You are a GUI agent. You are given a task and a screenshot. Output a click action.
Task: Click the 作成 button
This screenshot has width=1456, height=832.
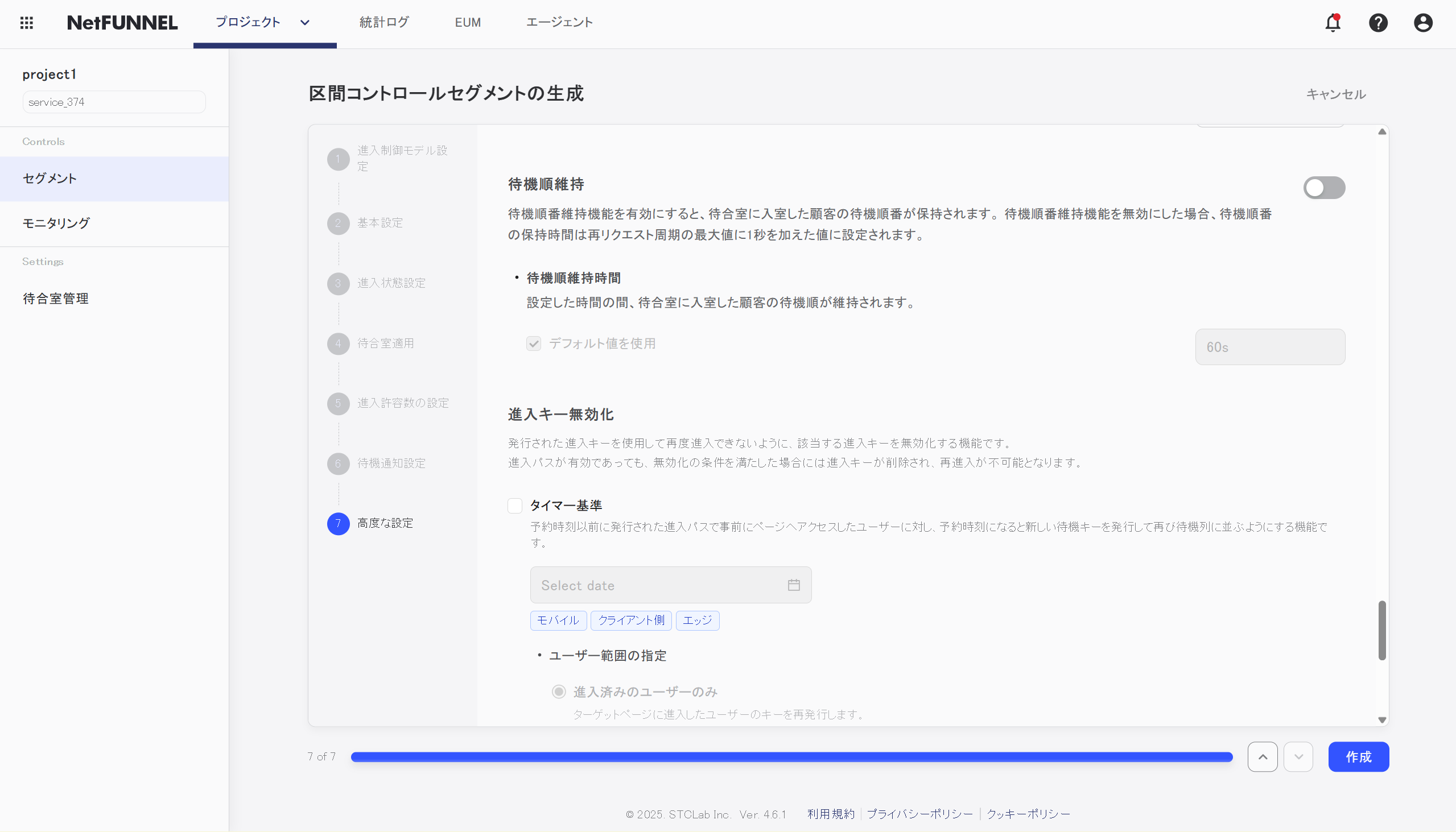pyautogui.click(x=1359, y=756)
